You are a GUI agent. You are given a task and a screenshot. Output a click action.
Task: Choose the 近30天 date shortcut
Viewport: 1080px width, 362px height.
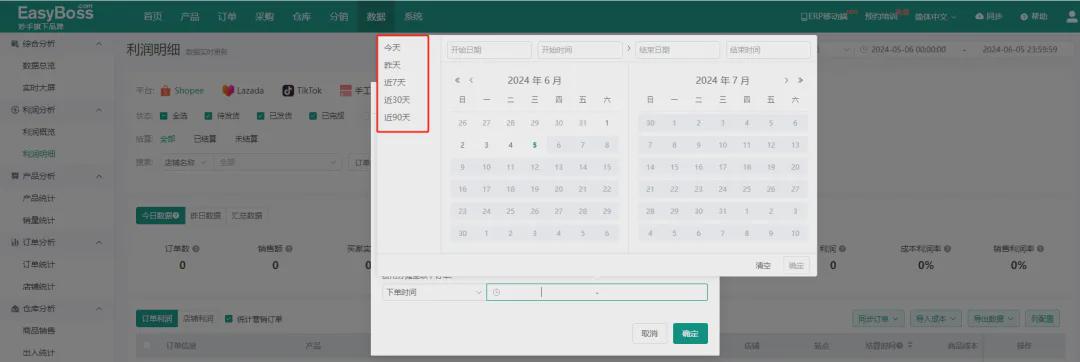397,100
